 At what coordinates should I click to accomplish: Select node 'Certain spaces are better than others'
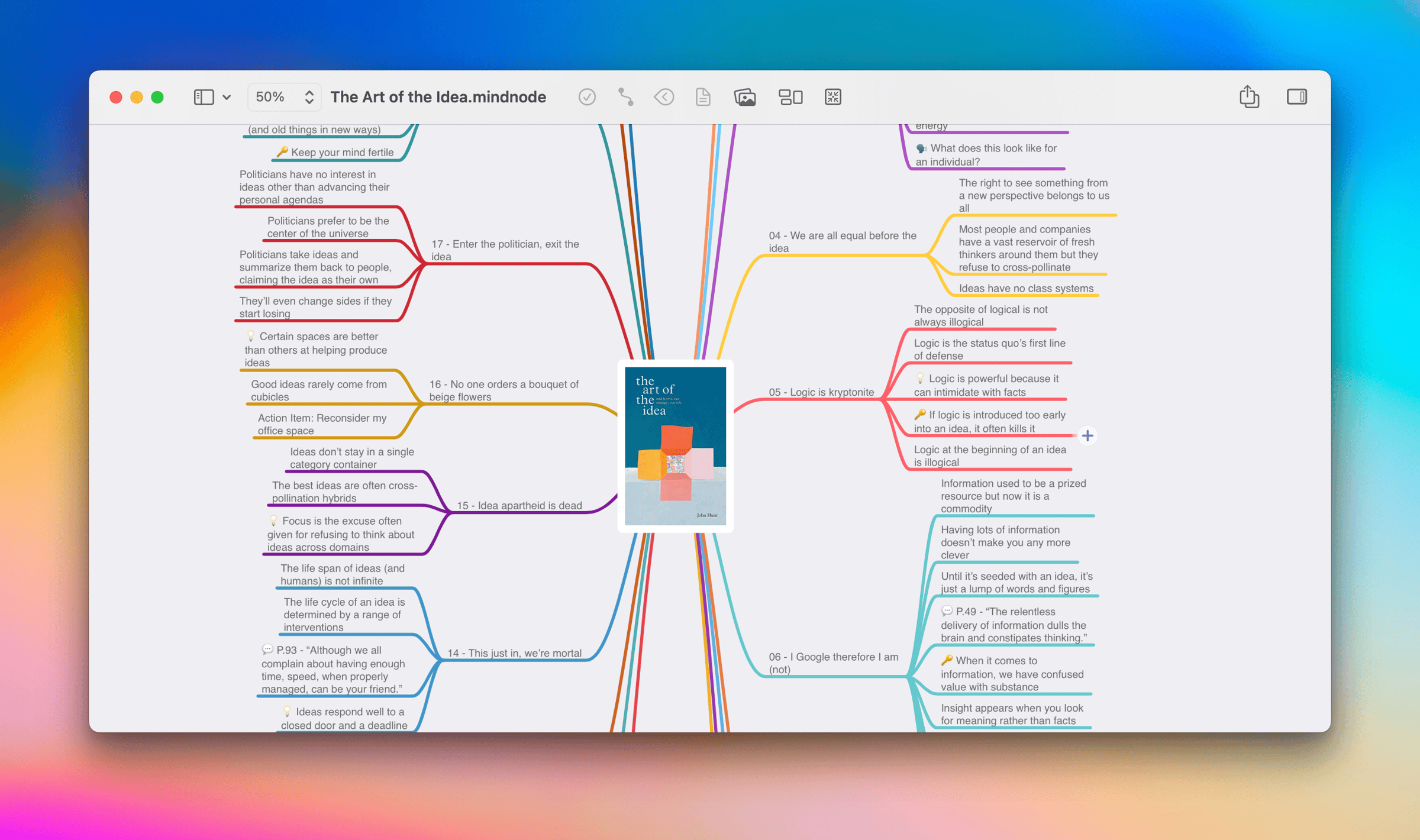(315, 349)
